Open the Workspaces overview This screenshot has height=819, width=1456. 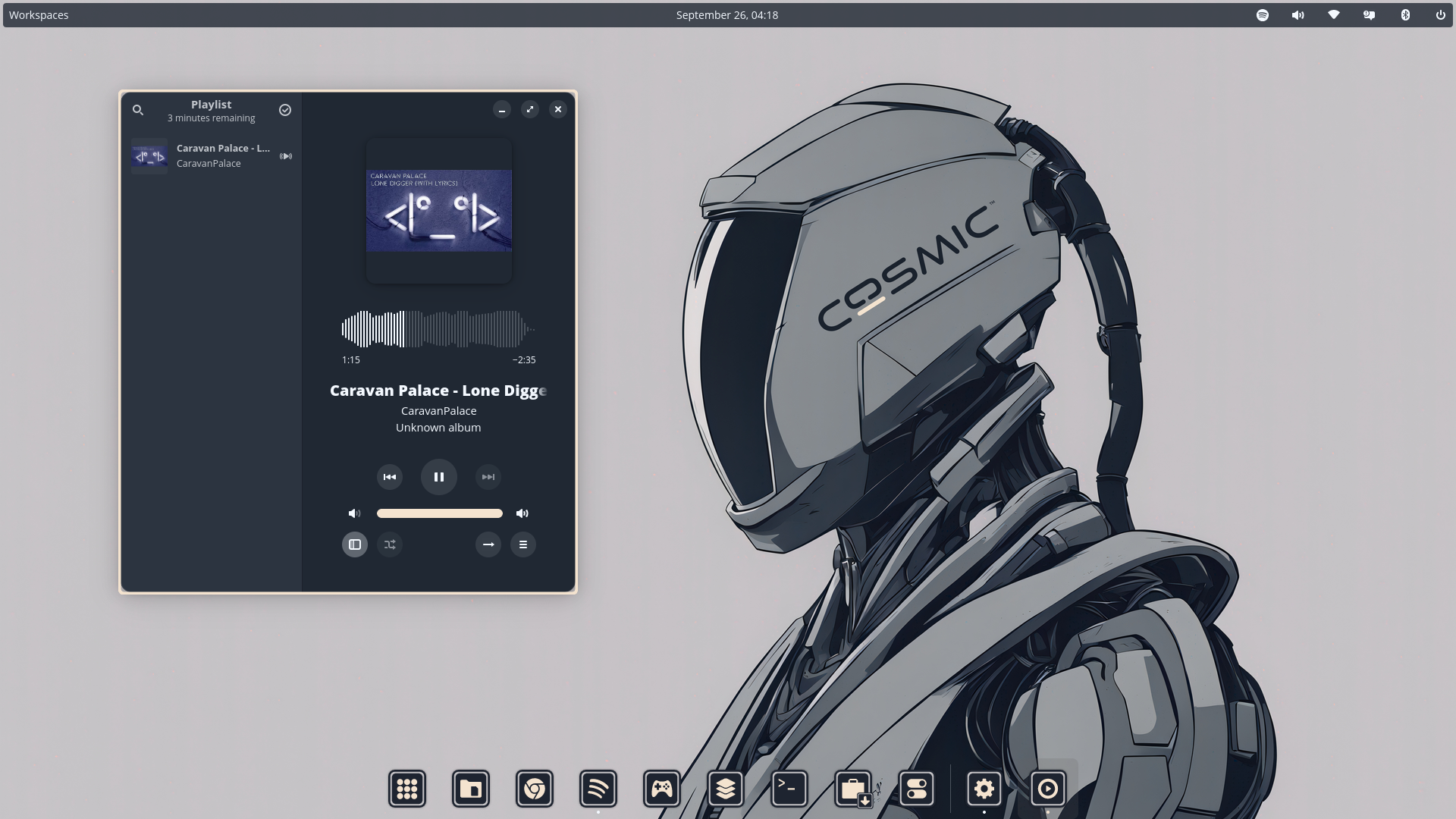pos(39,15)
